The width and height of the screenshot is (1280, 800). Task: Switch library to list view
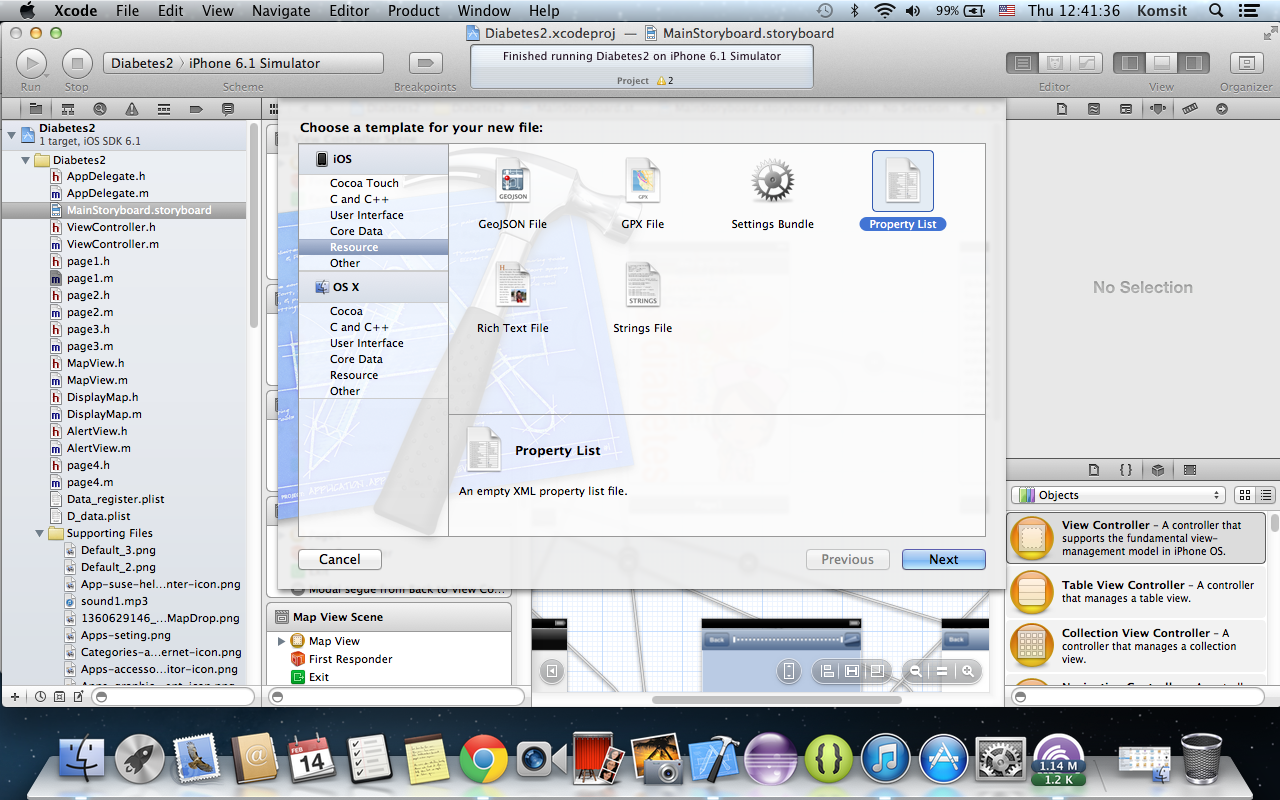coord(1266,495)
